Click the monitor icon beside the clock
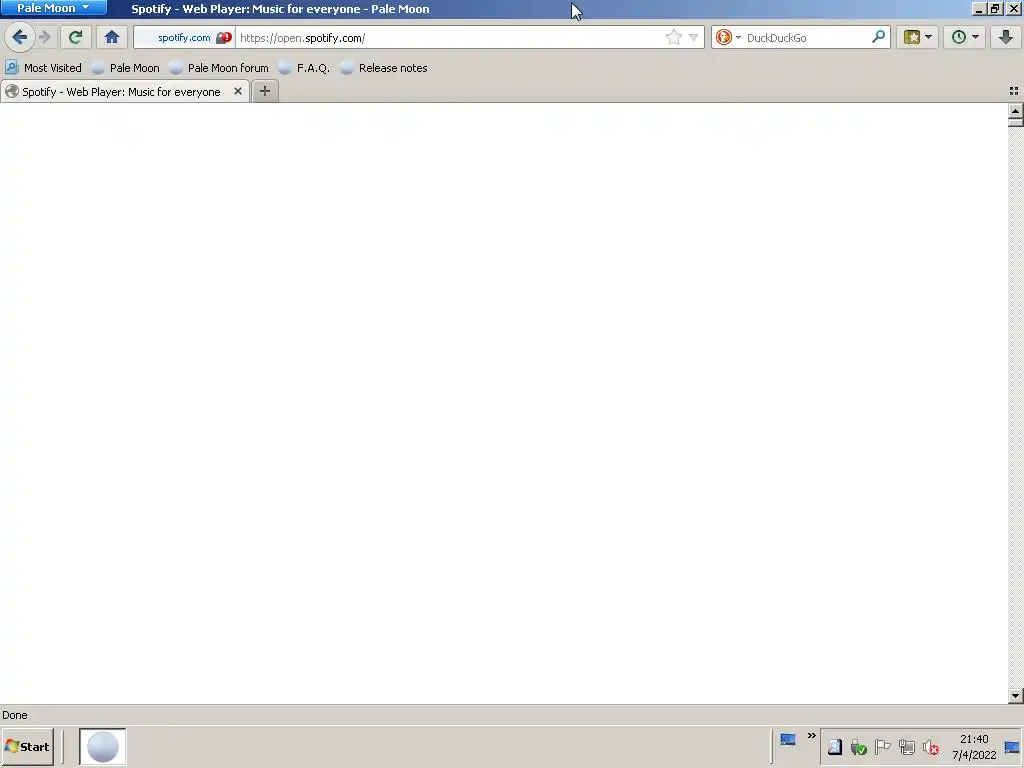 (1012, 748)
